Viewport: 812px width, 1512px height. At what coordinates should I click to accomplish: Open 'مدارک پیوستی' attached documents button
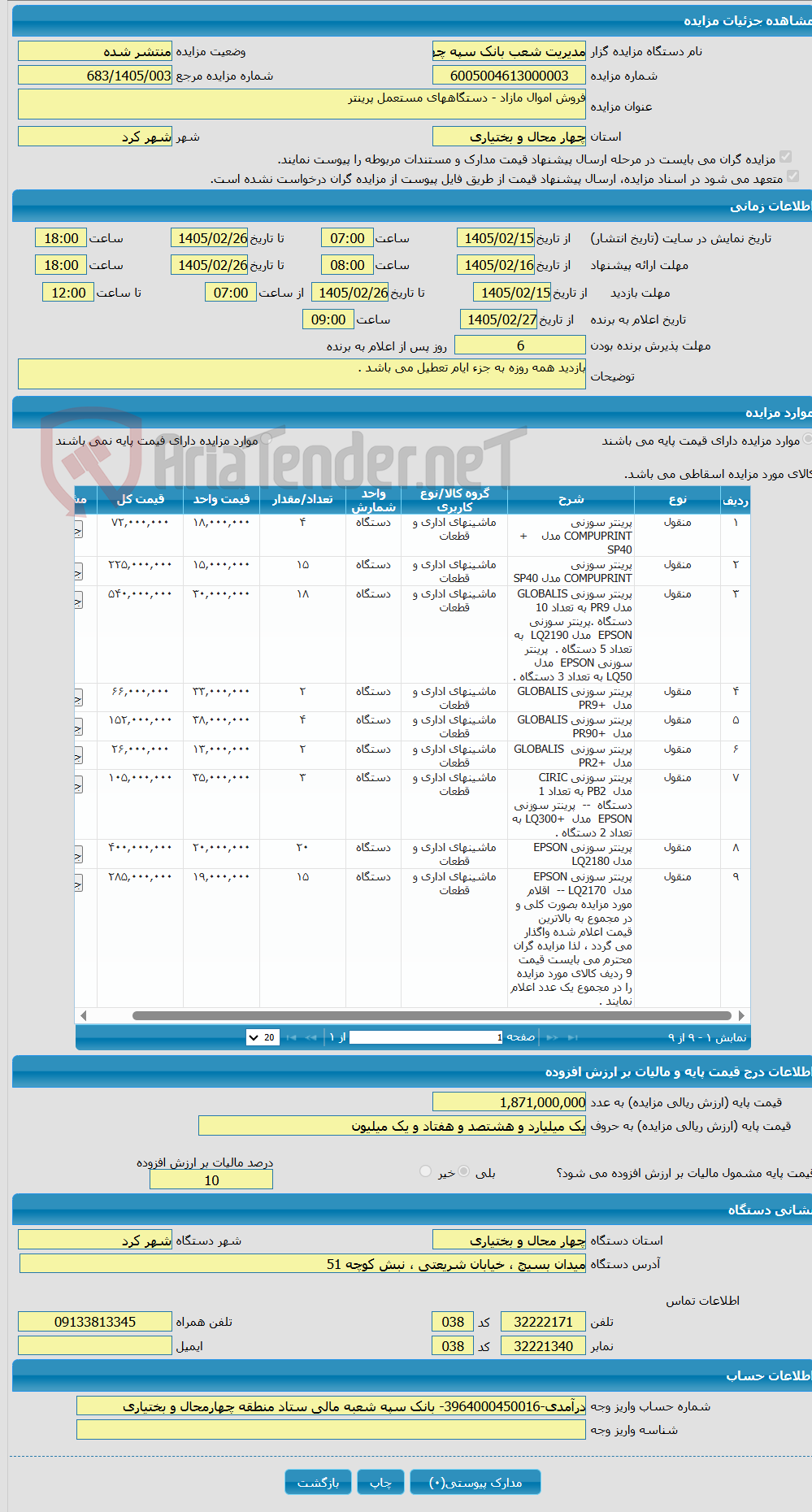(x=475, y=1482)
